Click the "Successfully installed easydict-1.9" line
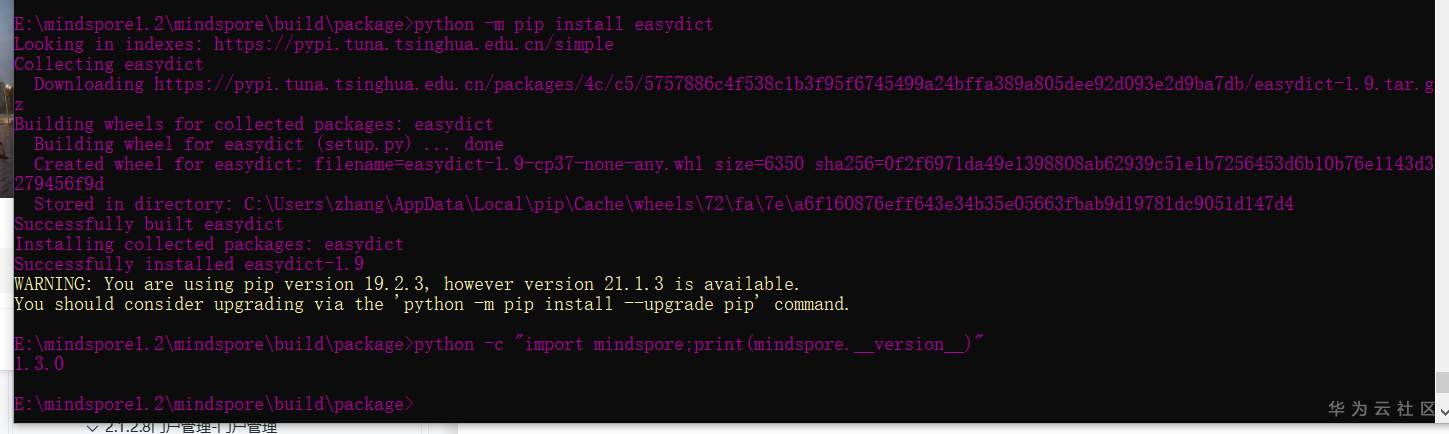This screenshot has width=1449, height=434. (x=188, y=264)
